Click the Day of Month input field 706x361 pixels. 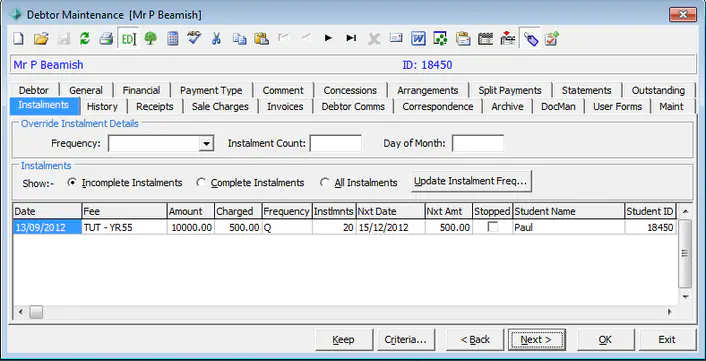(478, 144)
